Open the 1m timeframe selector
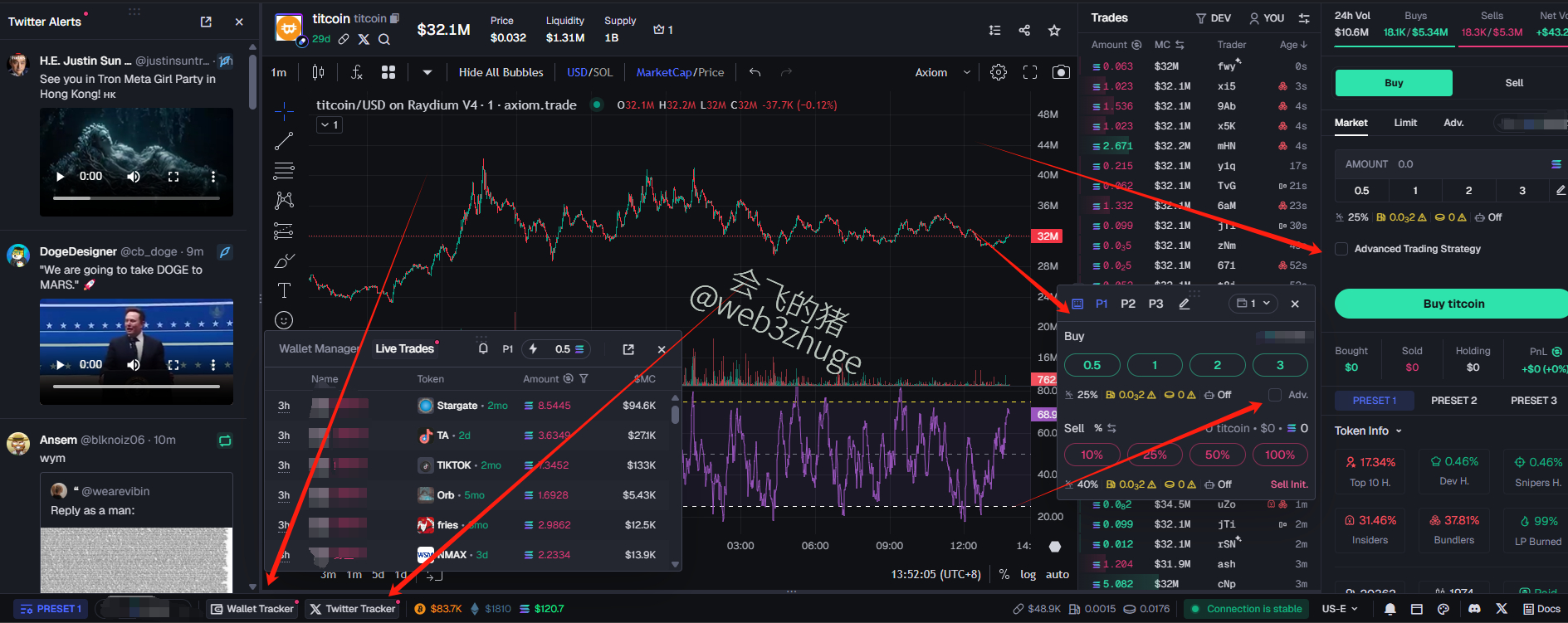Viewport: 1568px width, 623px height. pos(279,72)
